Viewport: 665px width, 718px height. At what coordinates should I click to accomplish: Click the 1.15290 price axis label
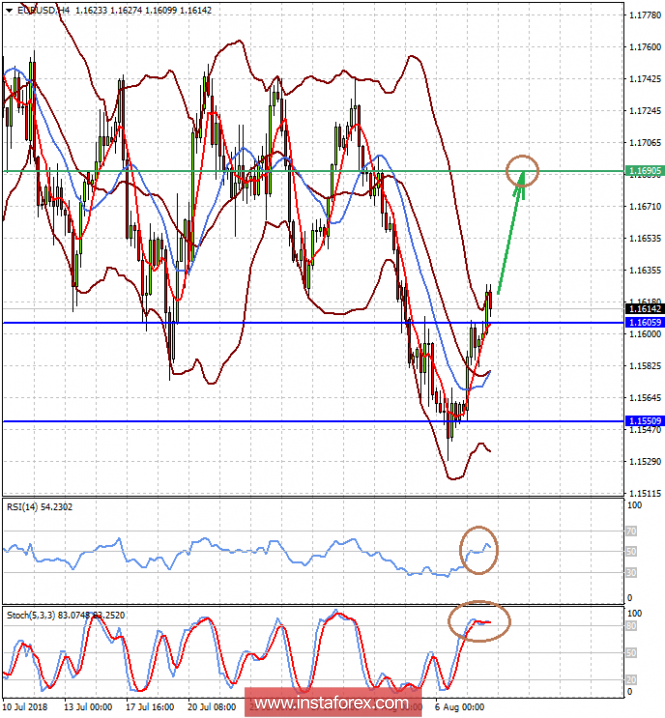pyautogui.click(x=645, y=462)
